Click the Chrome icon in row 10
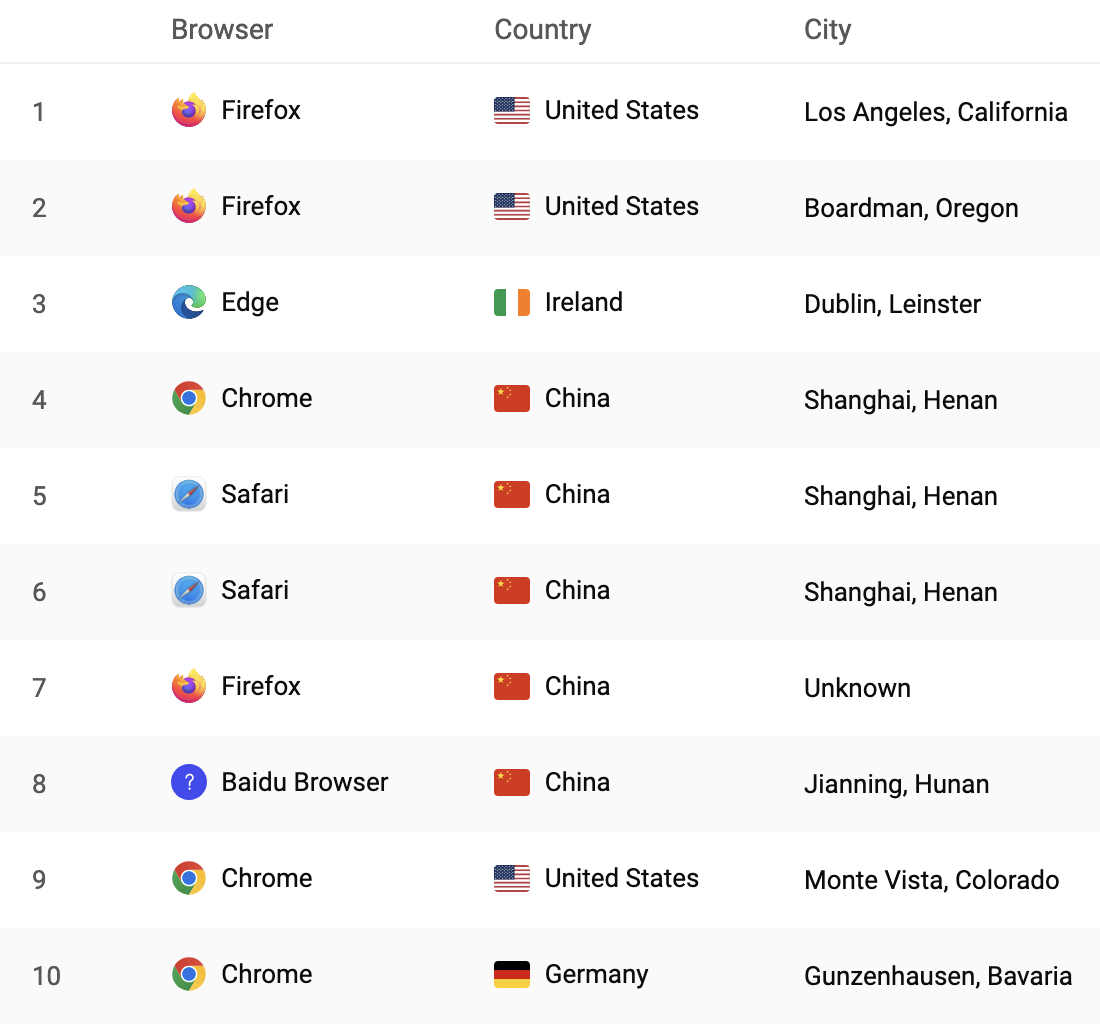Image resolution: width=1100 pixels, height=1032 pixels. pos(188,974)
